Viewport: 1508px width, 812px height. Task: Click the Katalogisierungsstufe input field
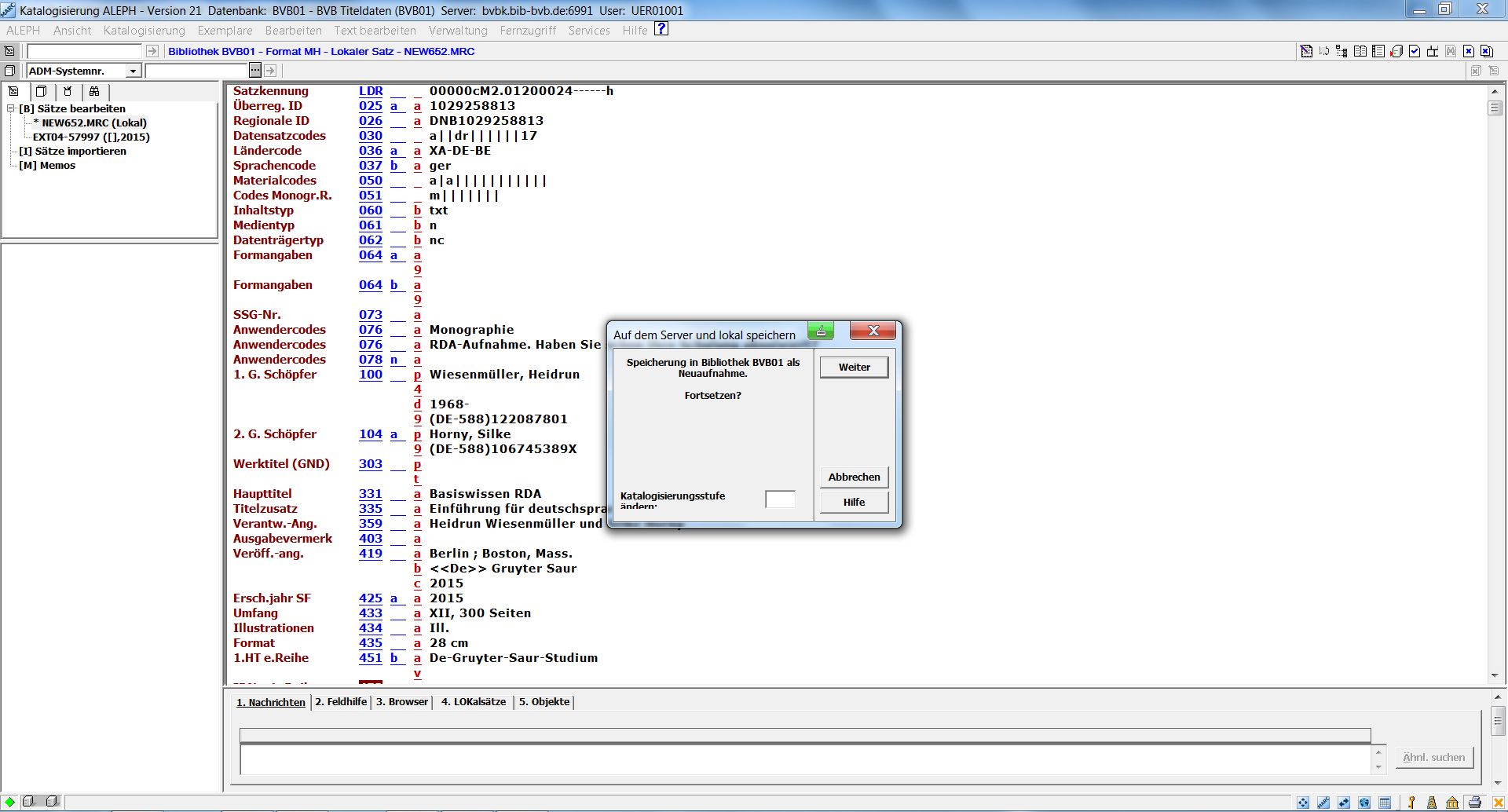(780, 499)
